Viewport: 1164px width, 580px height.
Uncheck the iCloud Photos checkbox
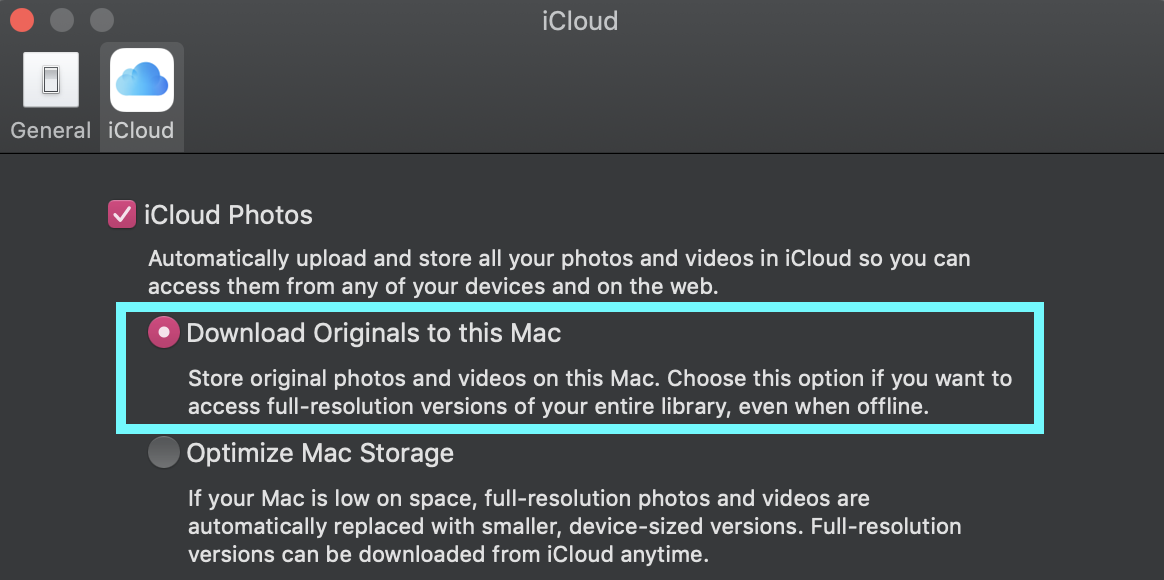pos(122,215)
